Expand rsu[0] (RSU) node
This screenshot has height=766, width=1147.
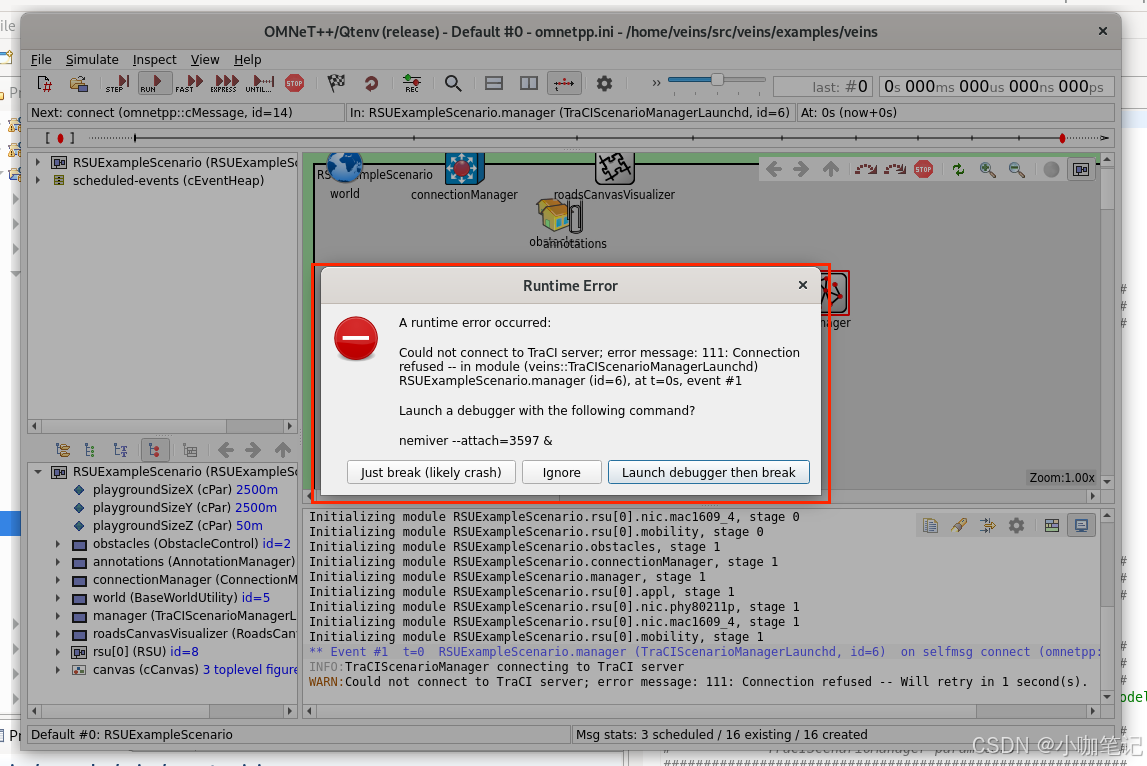click(59, 652)
